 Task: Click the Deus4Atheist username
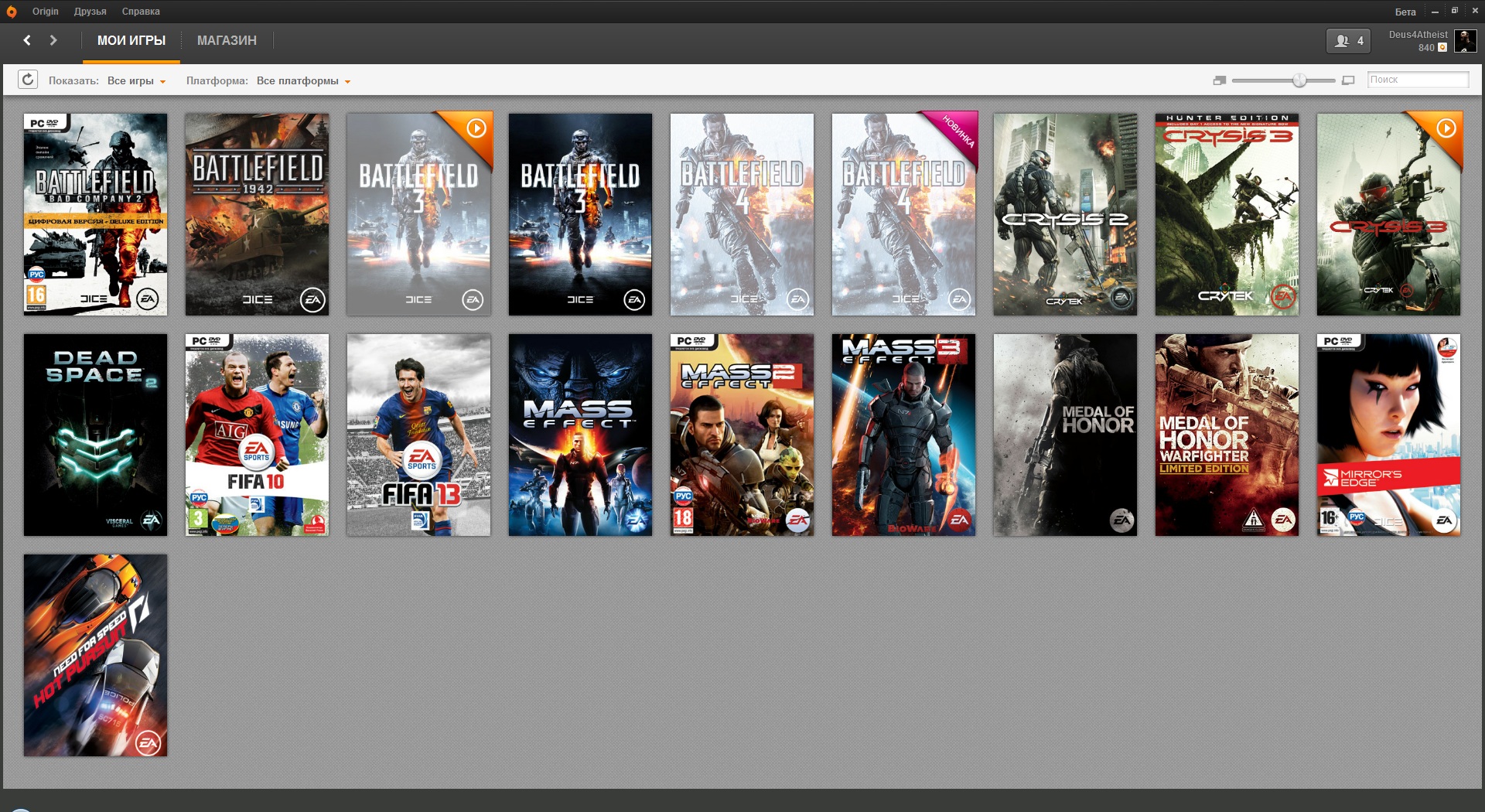(x=1418, y=35)
